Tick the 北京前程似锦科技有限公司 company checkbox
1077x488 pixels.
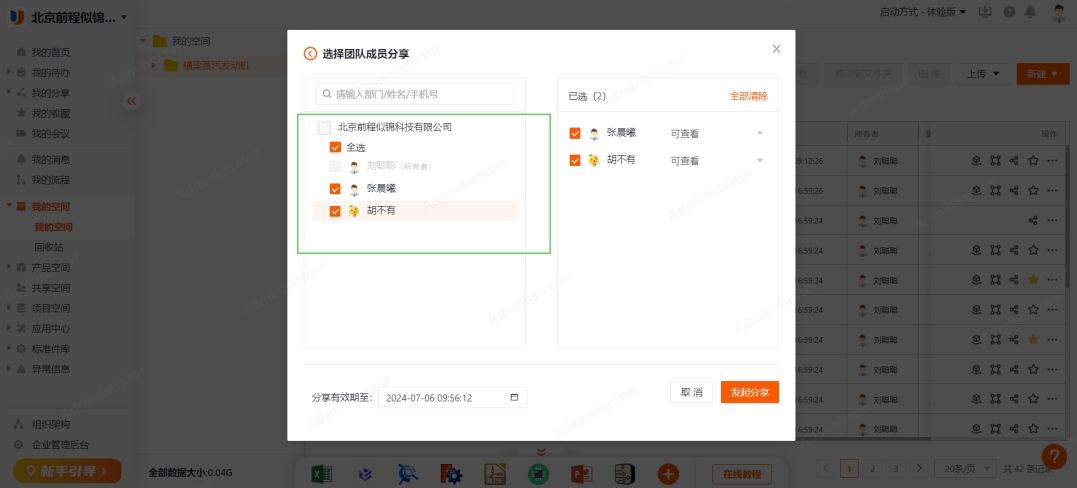tap(324, 127)
